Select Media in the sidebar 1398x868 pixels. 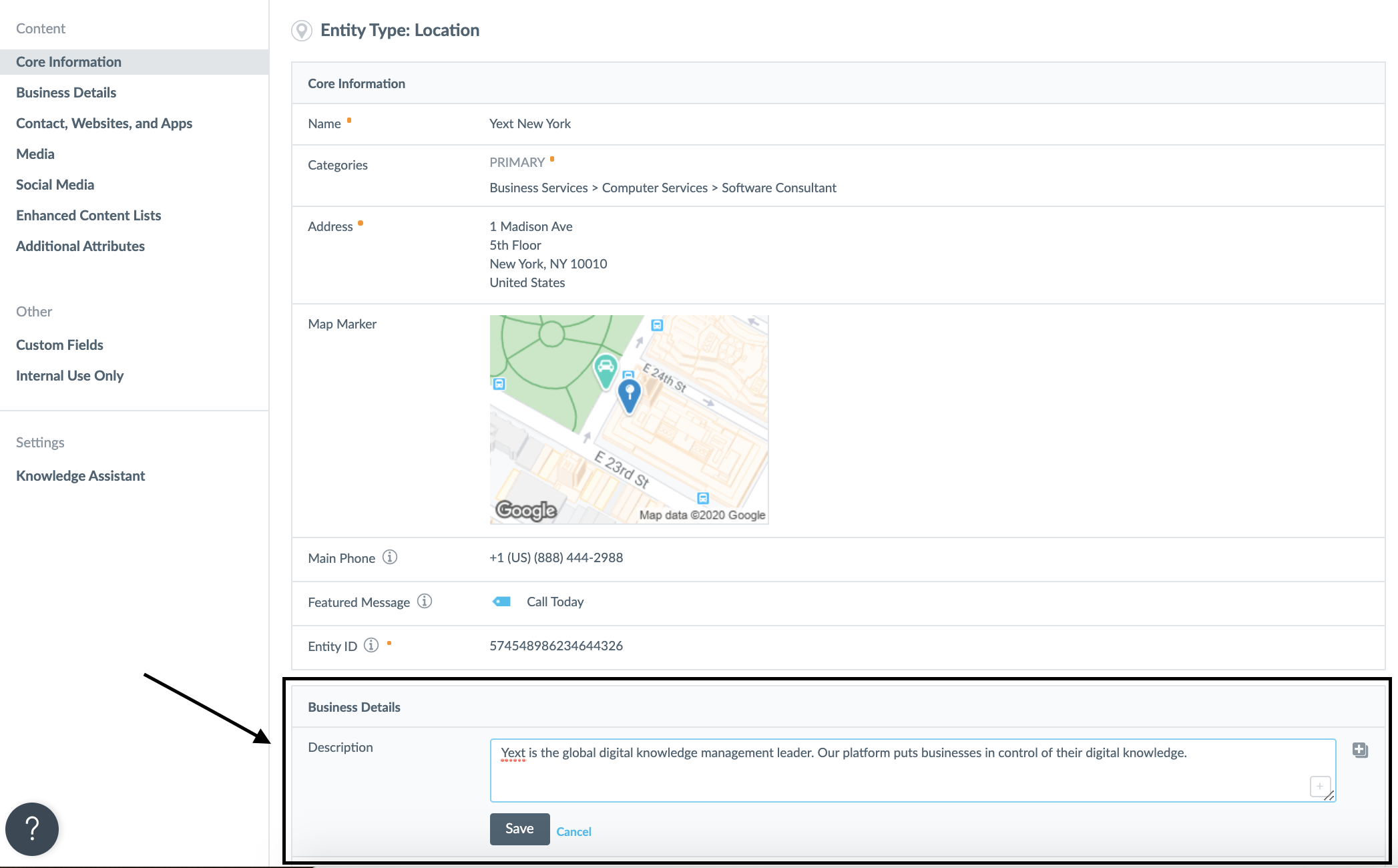pos(35,154)
